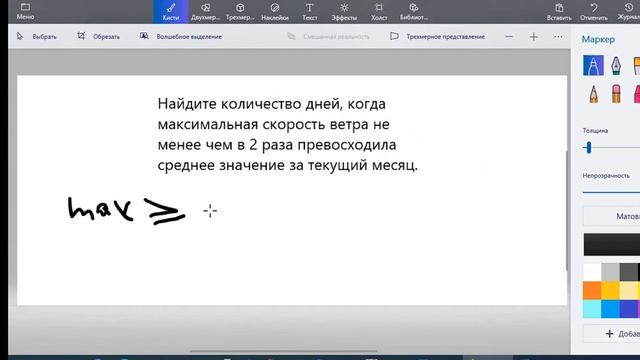Click the current black color bar
640x360 pixels.
[611, 244]
